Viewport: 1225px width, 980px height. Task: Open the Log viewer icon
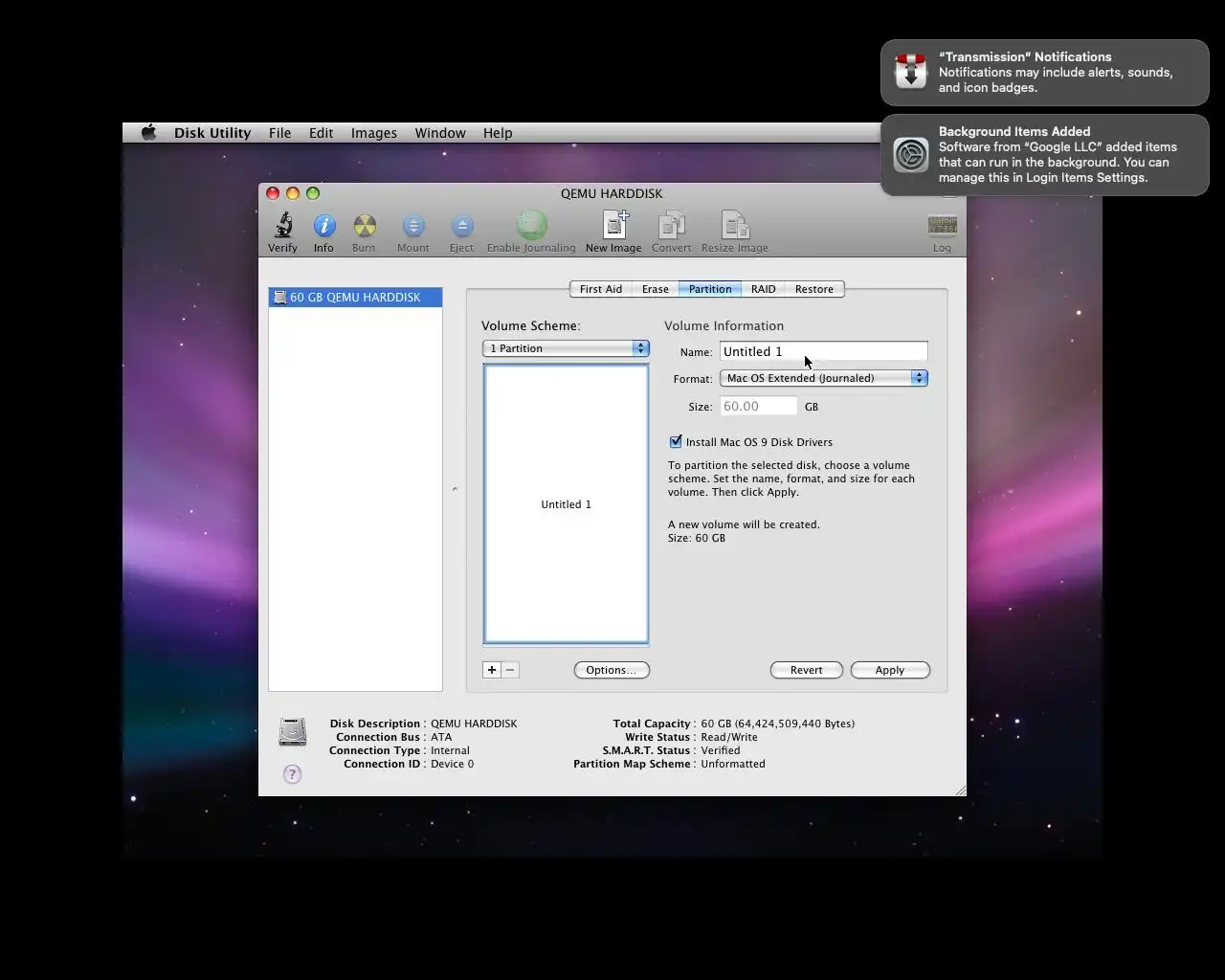click(x=943, y=225)
